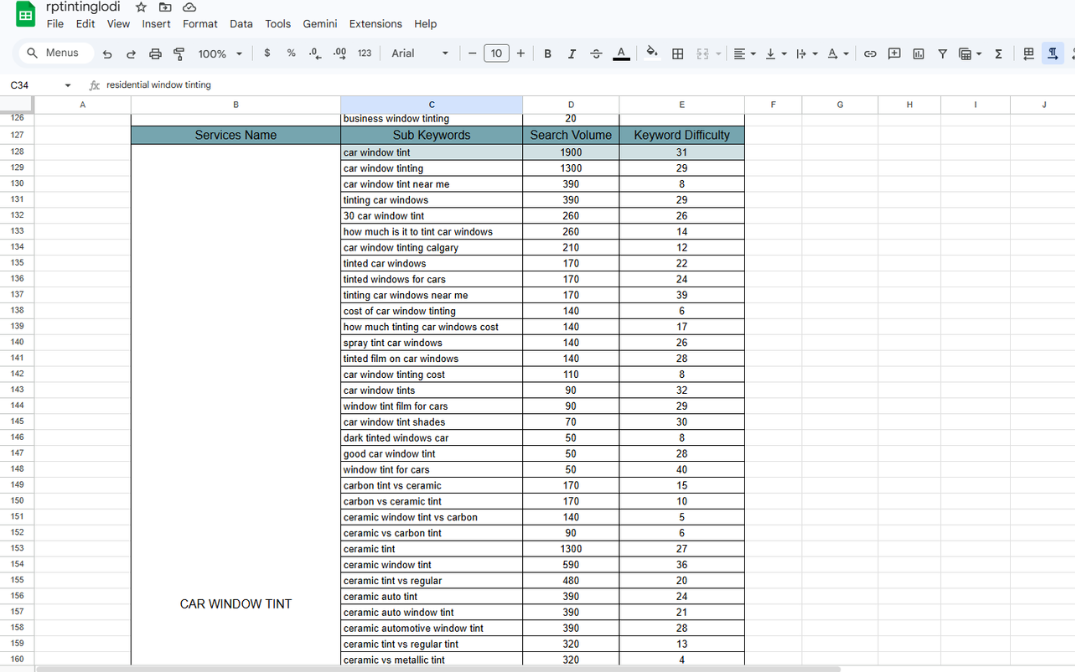The image size is (1075, 672).
Task: Click the Menus search button
Action: click(53, 53)
